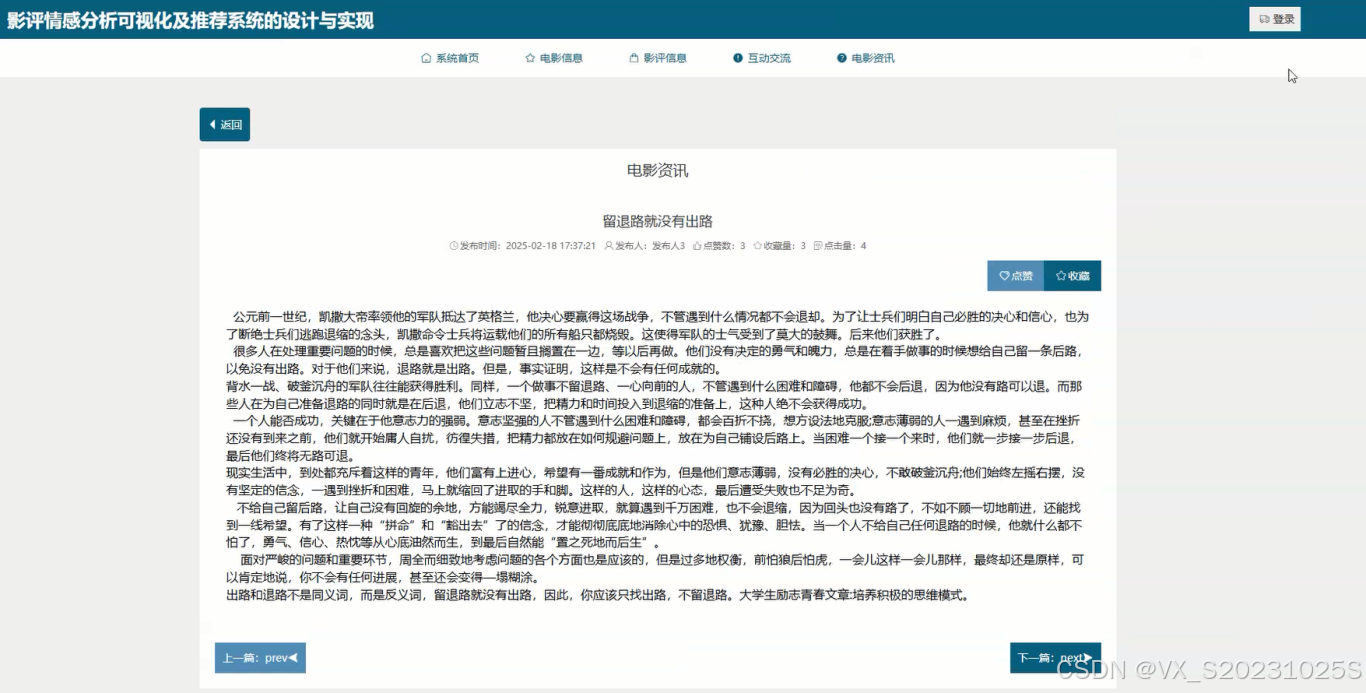Click the site title in the header
The width and height of the screenshot is (1366, 693).
[188, 21]
